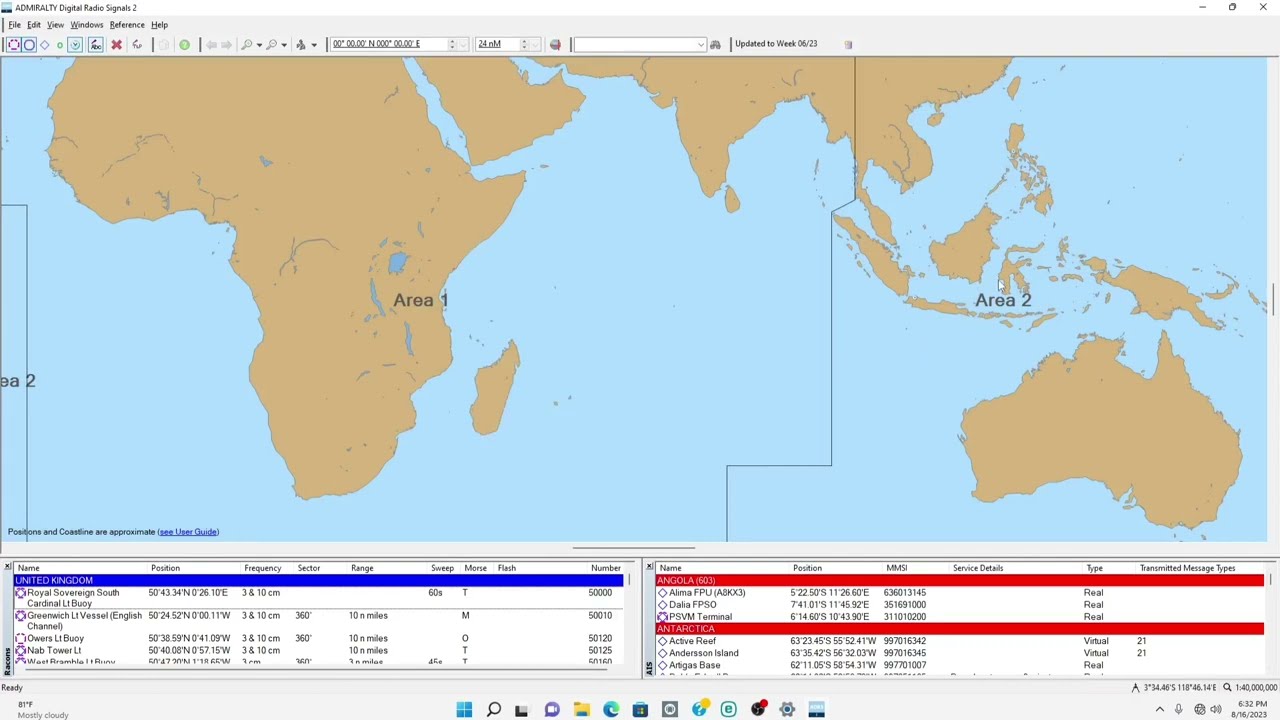The height and width of the screenshot is (720, 1280).
Task: Click the red X delete icon
Action: click(x=116, y=44)
